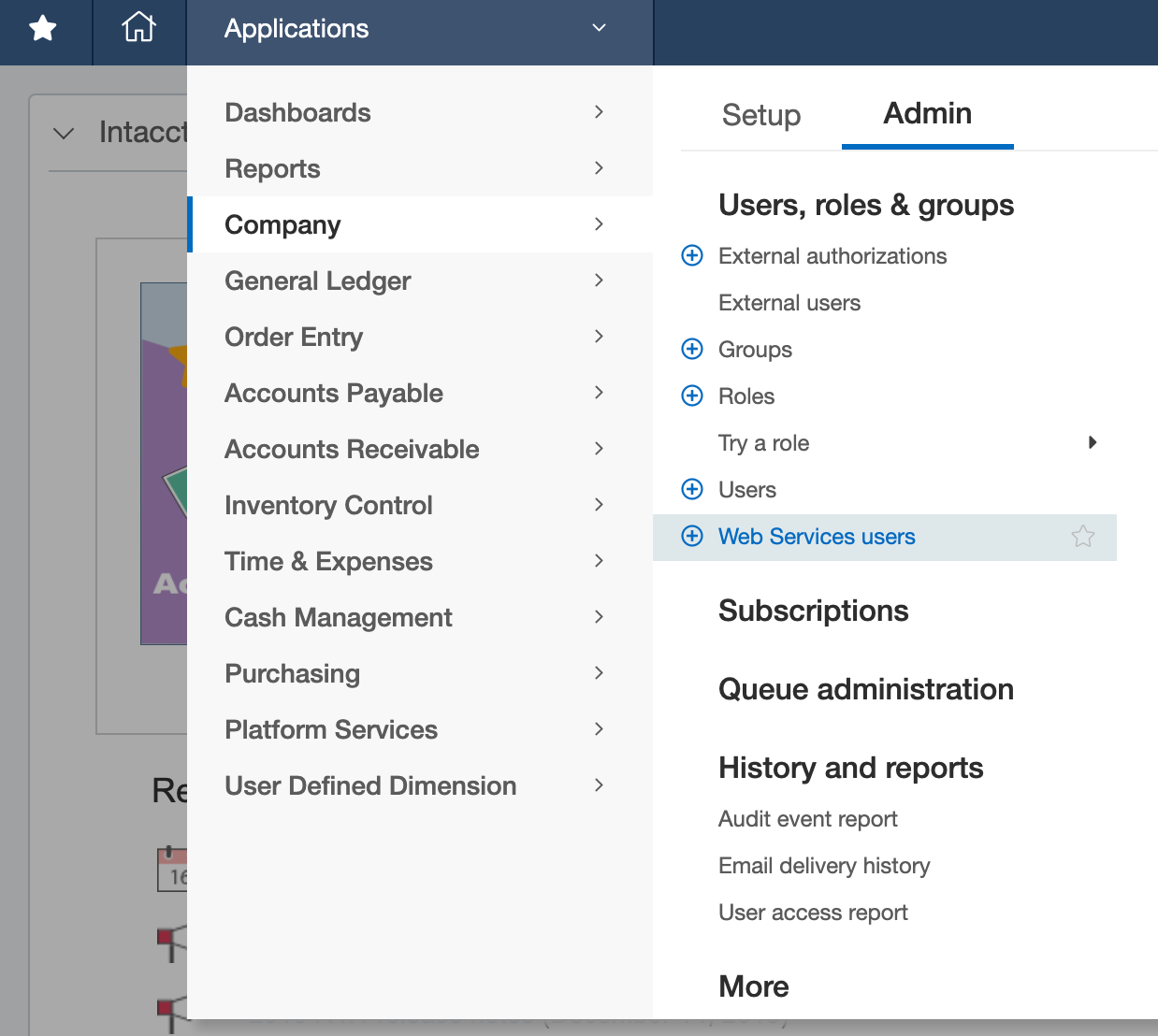The image size is (1158, 1036).
Task: Favorite Web Services users with star outline
Action: point(1082,537)
